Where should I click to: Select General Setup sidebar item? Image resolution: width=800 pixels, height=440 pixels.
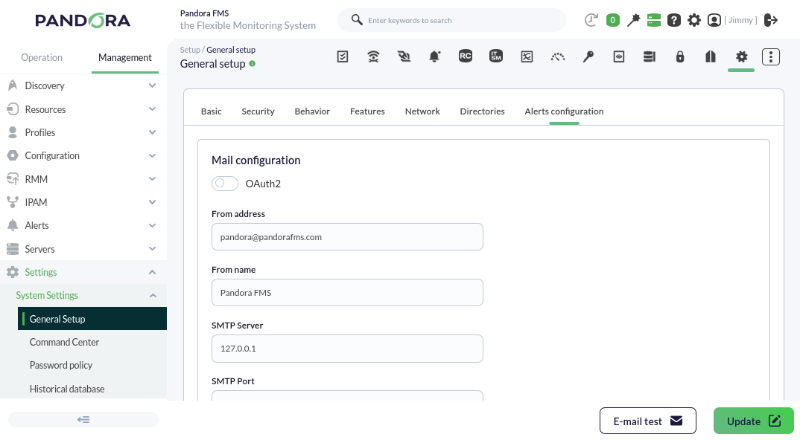pyautogui.click(x=92, y=319)
